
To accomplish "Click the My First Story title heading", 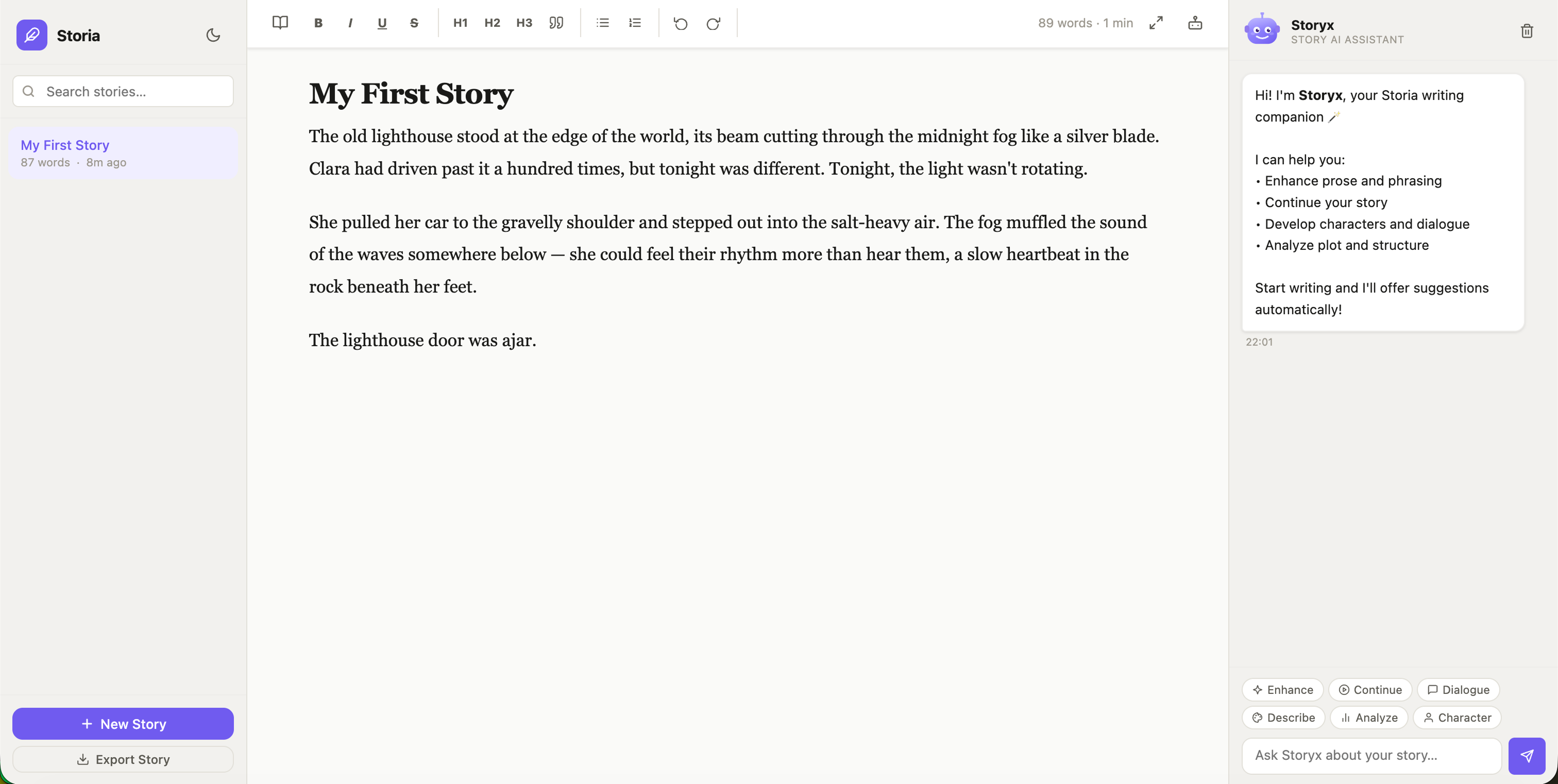I will 411,94.
